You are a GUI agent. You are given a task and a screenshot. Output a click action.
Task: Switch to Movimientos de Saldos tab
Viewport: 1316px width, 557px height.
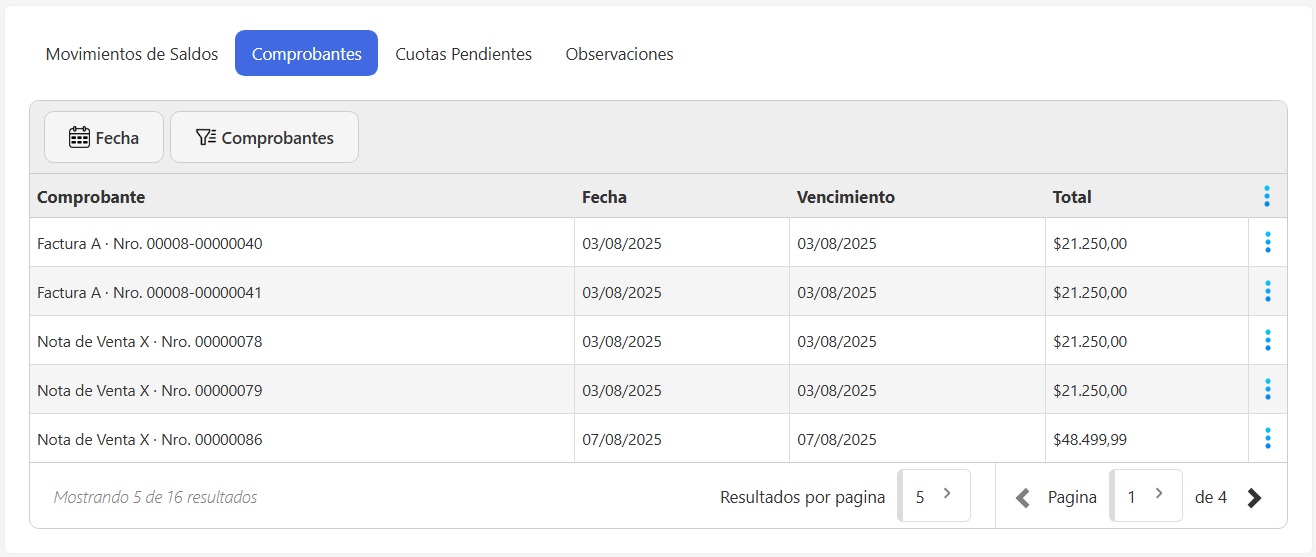pyautogui.click(x=132, y=54)
